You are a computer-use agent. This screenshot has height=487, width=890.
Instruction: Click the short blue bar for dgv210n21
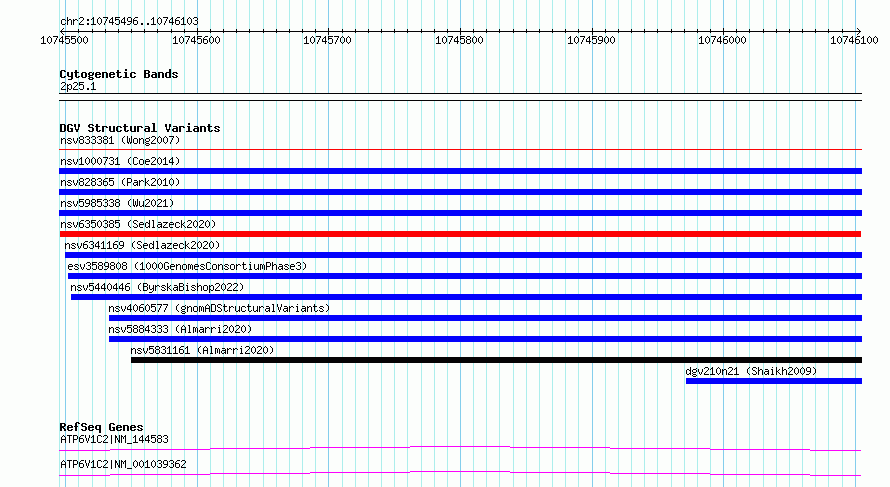point(774,381)
